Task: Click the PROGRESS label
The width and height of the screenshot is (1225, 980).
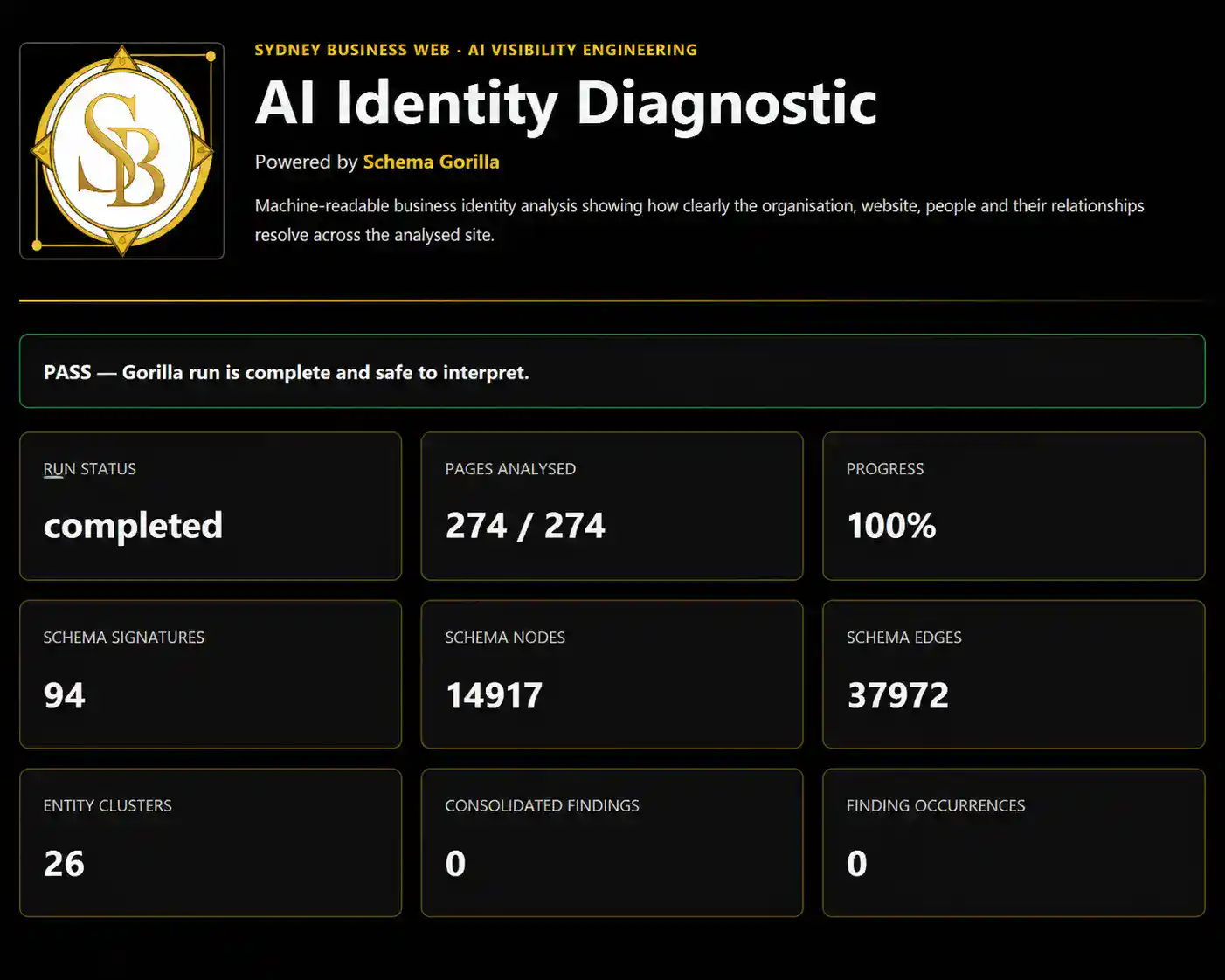Action: point(885,469)
